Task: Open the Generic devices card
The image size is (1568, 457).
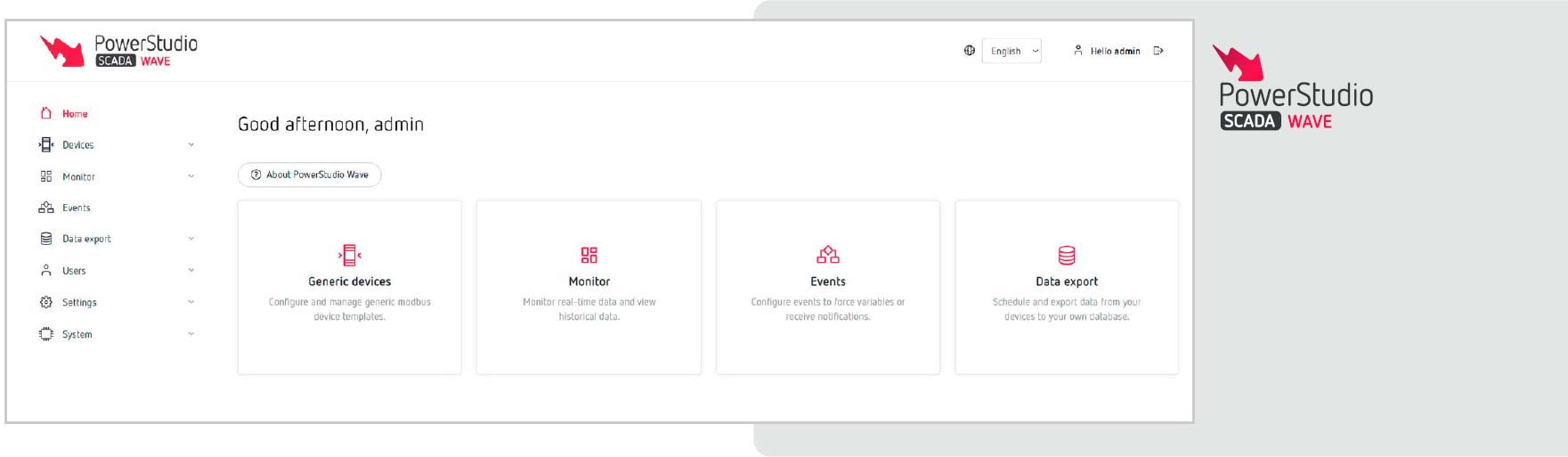Action: tap(349, 286)
